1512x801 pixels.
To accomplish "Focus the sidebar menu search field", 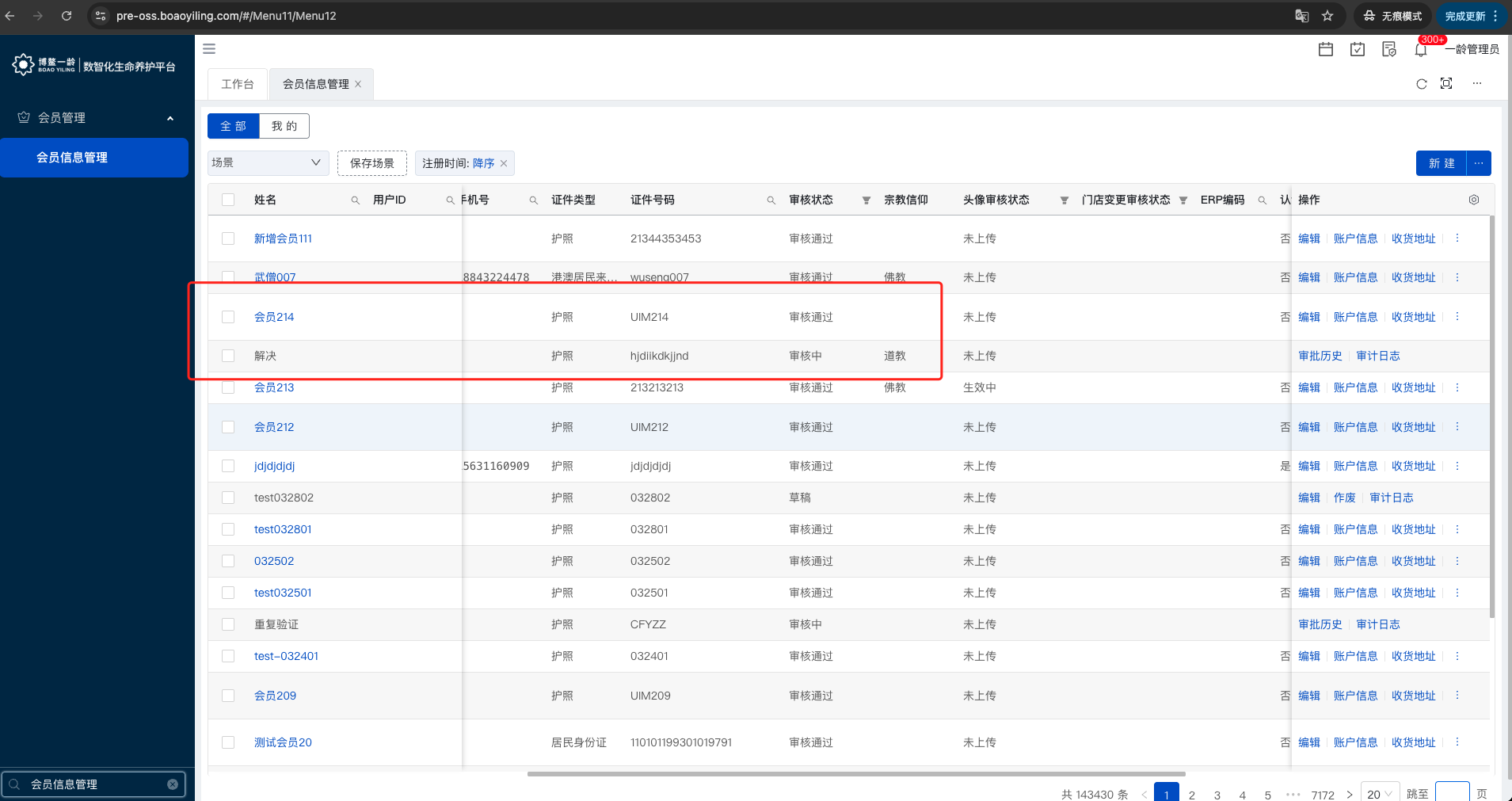I will [93, 784].
